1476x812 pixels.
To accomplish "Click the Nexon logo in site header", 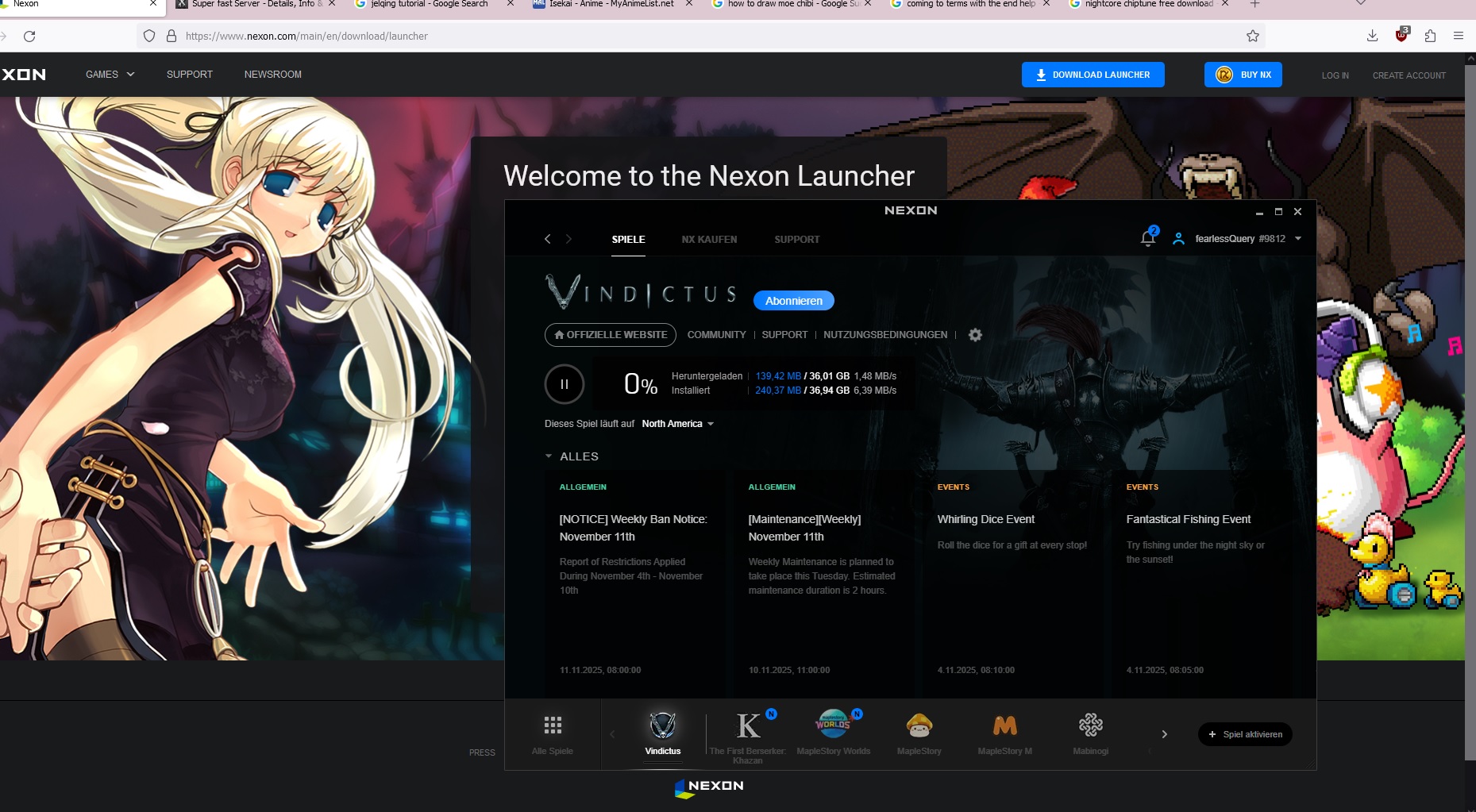I will pyautogui.click(x=24, y=75).
